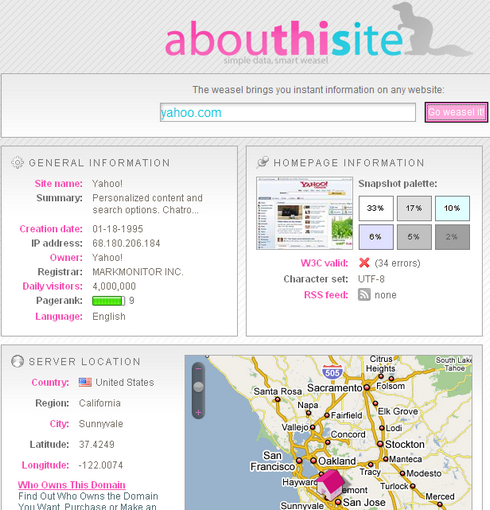490x510 pixels.
Task: Click the Fairfield marker on the map
Action: [327, 415]
